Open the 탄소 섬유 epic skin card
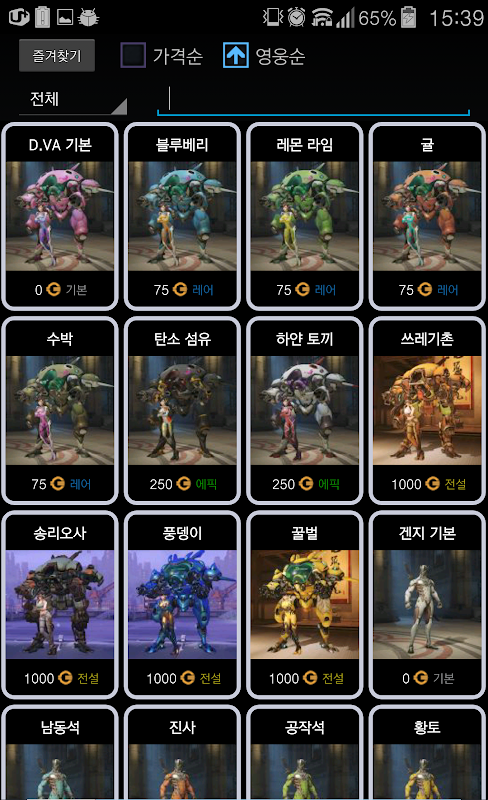Viewport: 488px width, 800px height. pos(182,410)
